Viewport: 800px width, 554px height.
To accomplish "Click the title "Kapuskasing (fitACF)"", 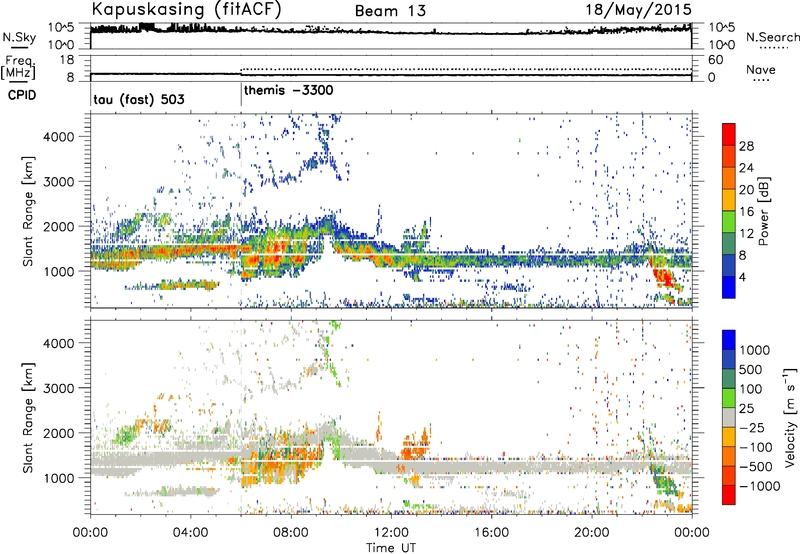I will click(x=186, y=10).
